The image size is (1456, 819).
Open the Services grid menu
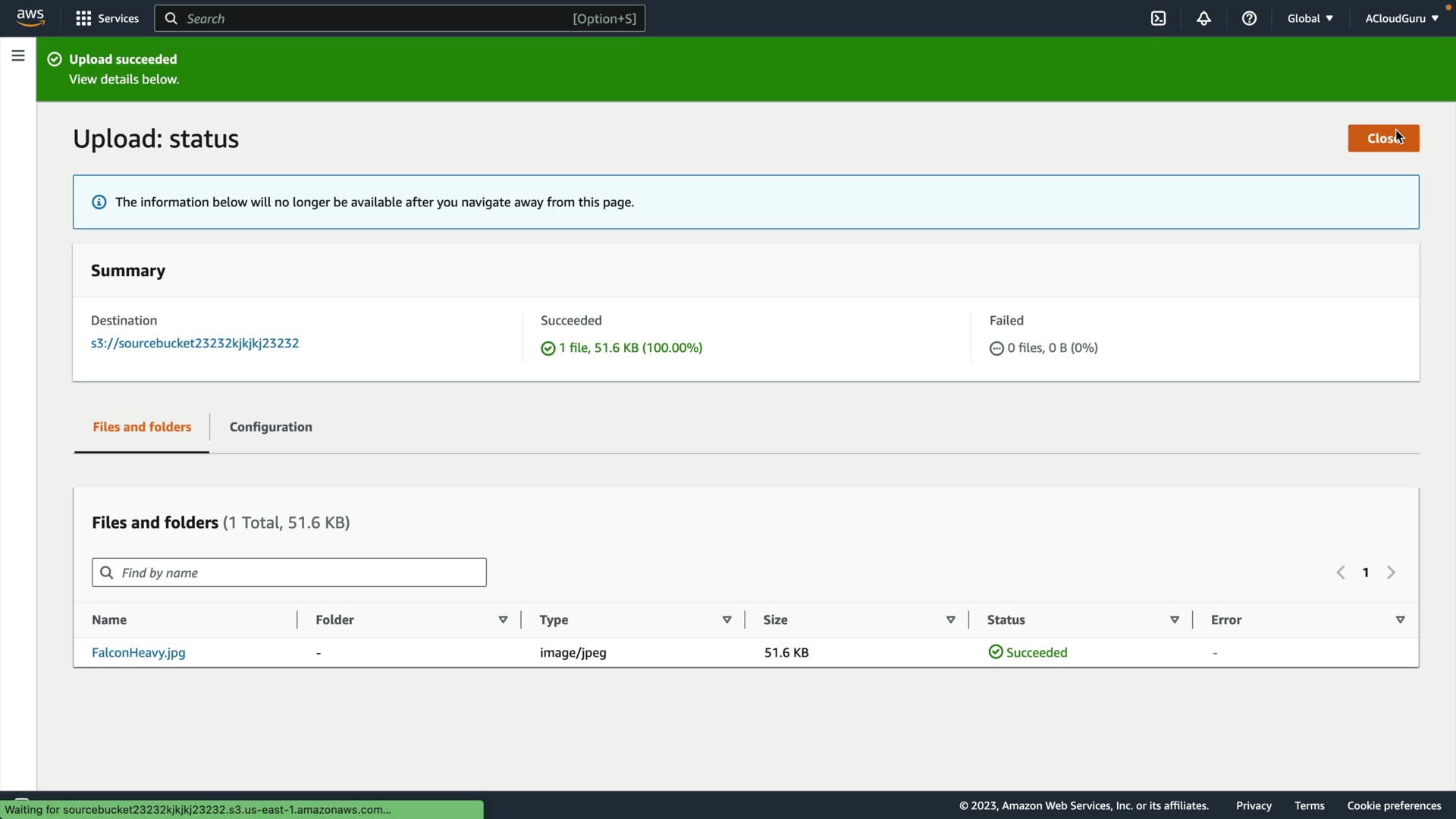coord(107,18)
